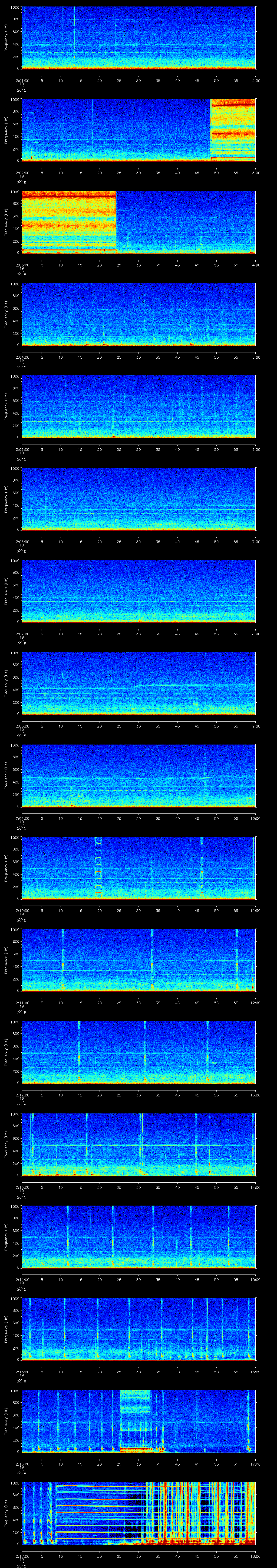The image size is (277, 1568).
Task: Click the spectrogram panel starting at 2:02:00
Action: [x=138, y=130]
